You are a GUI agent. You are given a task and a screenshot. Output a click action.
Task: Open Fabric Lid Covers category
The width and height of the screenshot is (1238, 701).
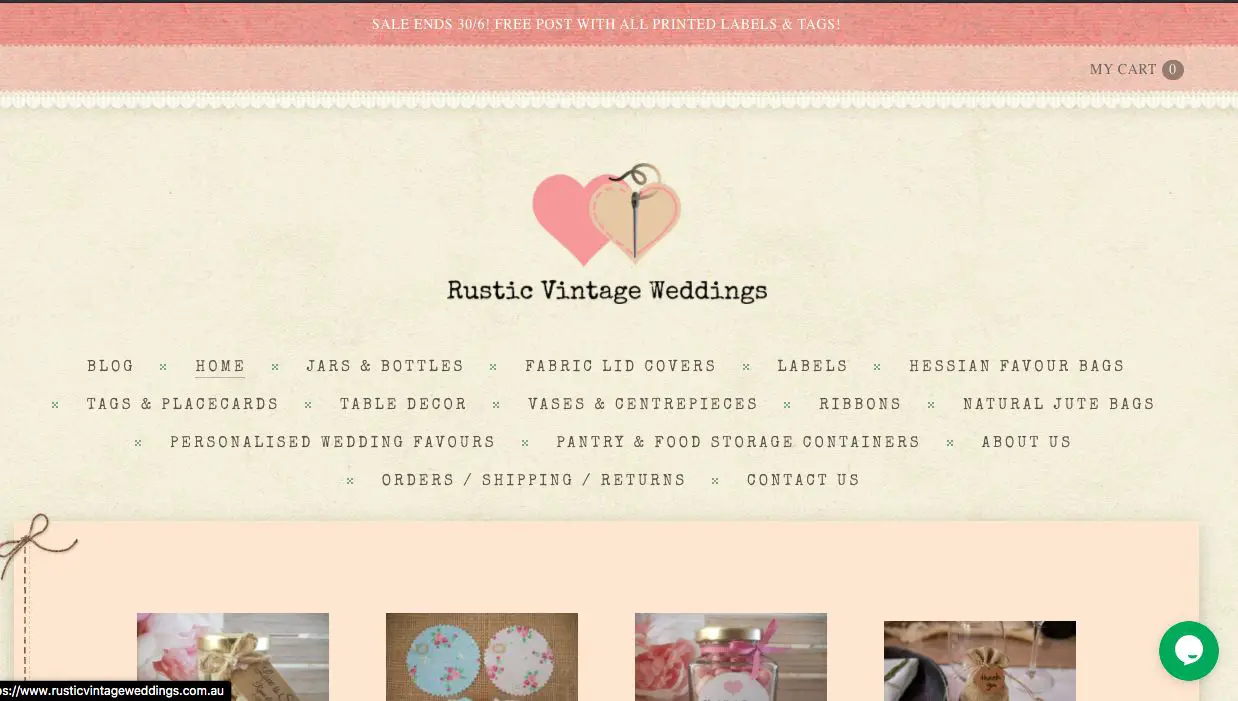coord(621,366)
